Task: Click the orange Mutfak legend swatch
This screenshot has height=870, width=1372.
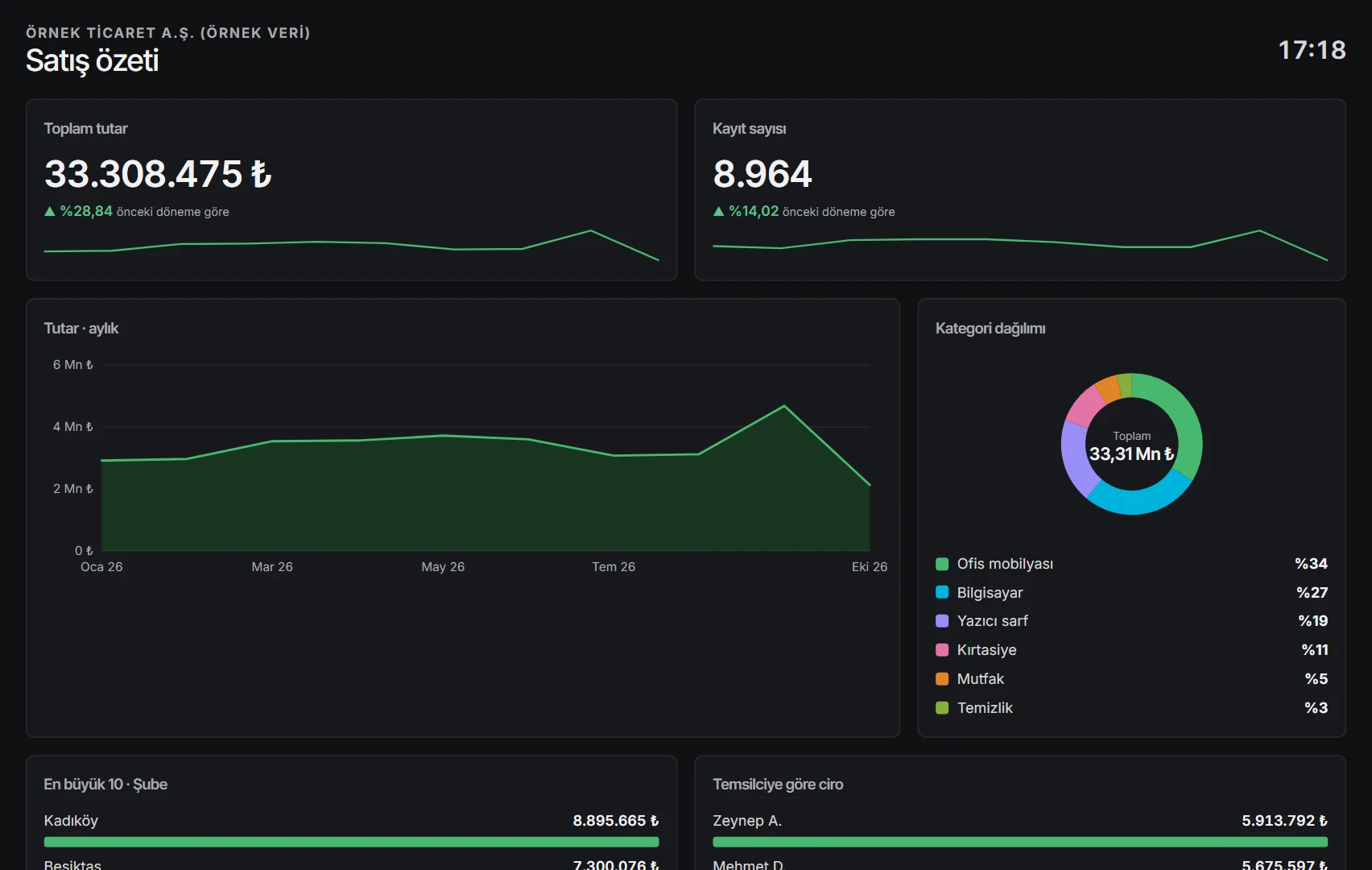Action: click(942, 679)
